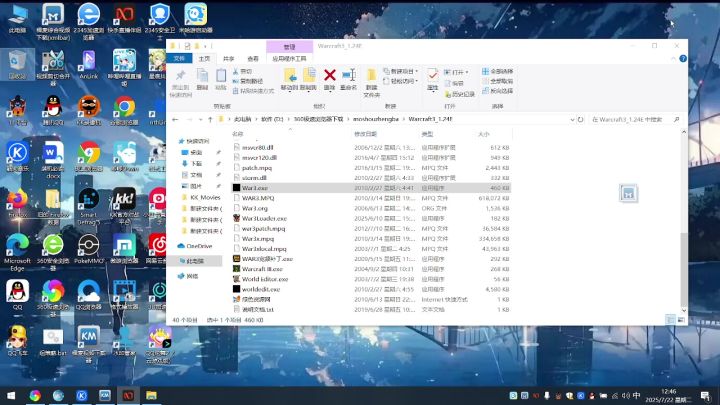Screen dimensions: 720x405
Task: Click the Cut scissors item in ribbon
Action: pos(242,71)
